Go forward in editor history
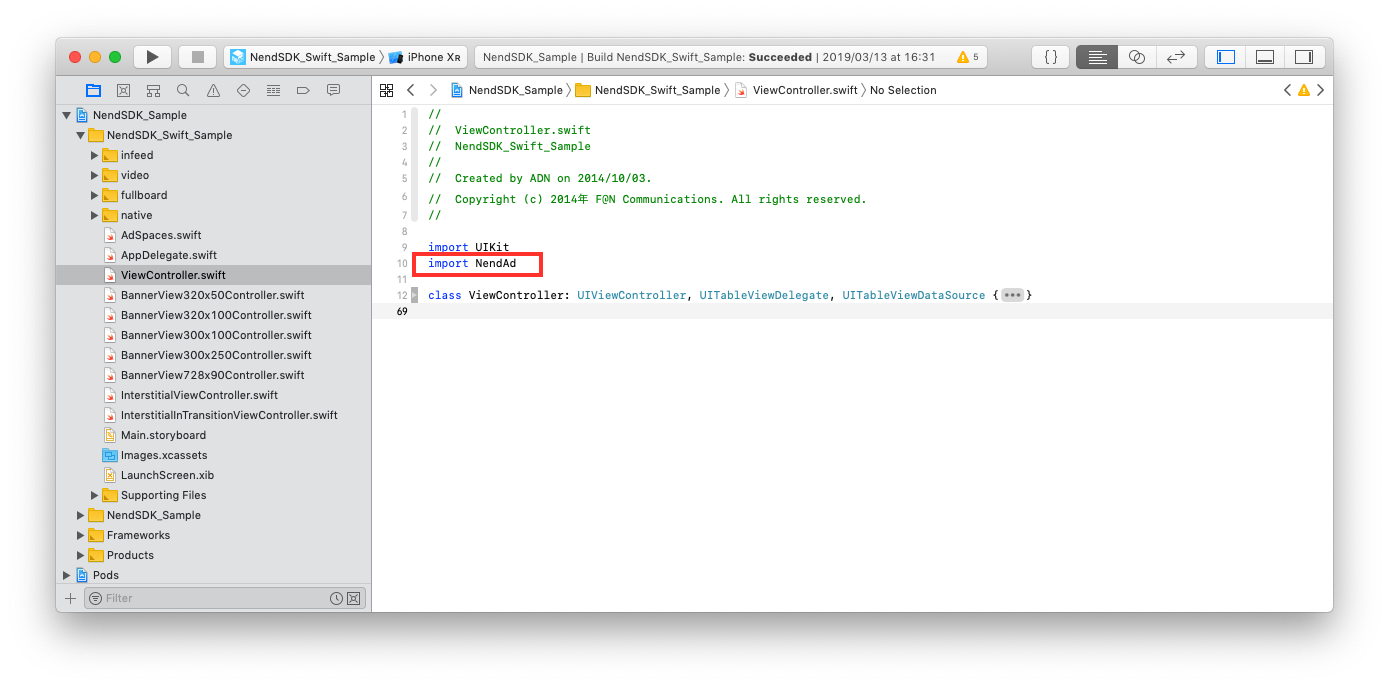Image resolution: width=1389 pixels, height=686 pixels. tap(433, 90)
